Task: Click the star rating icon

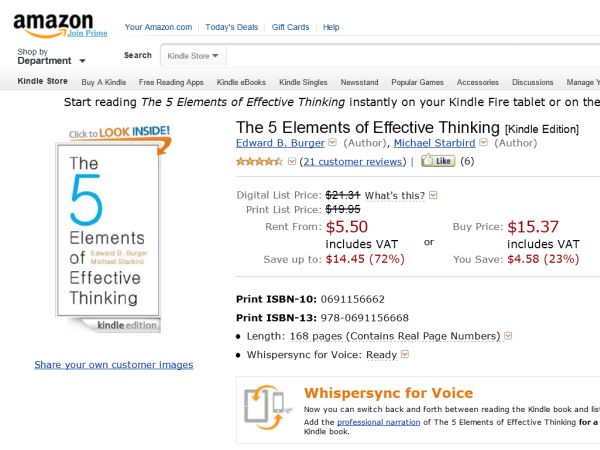Action: point(259,161)
